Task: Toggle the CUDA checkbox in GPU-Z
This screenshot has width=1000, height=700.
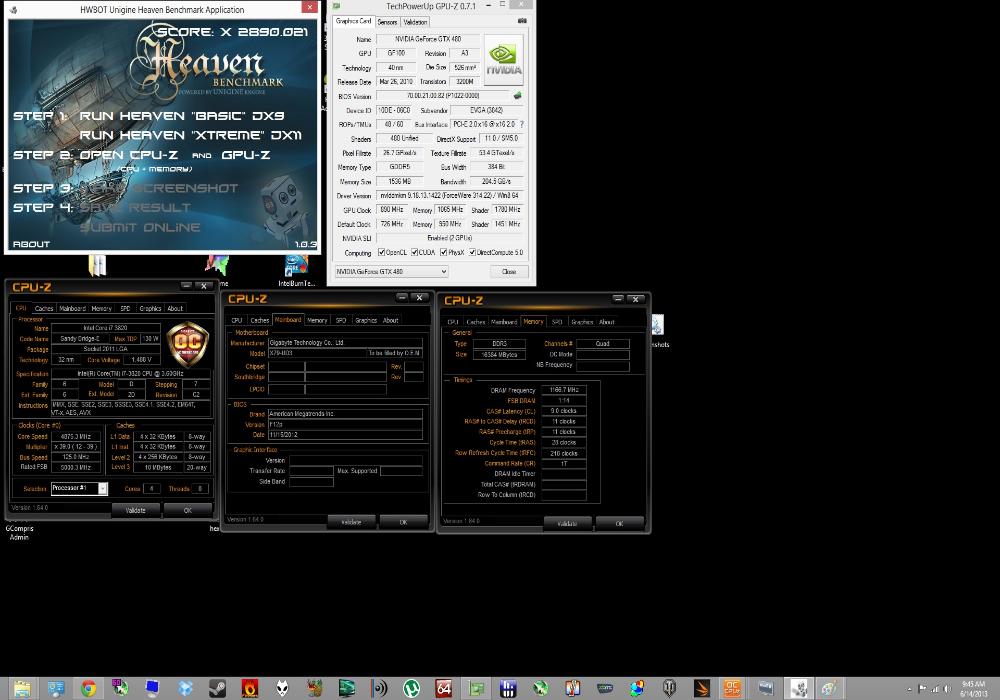Action: 415,252
